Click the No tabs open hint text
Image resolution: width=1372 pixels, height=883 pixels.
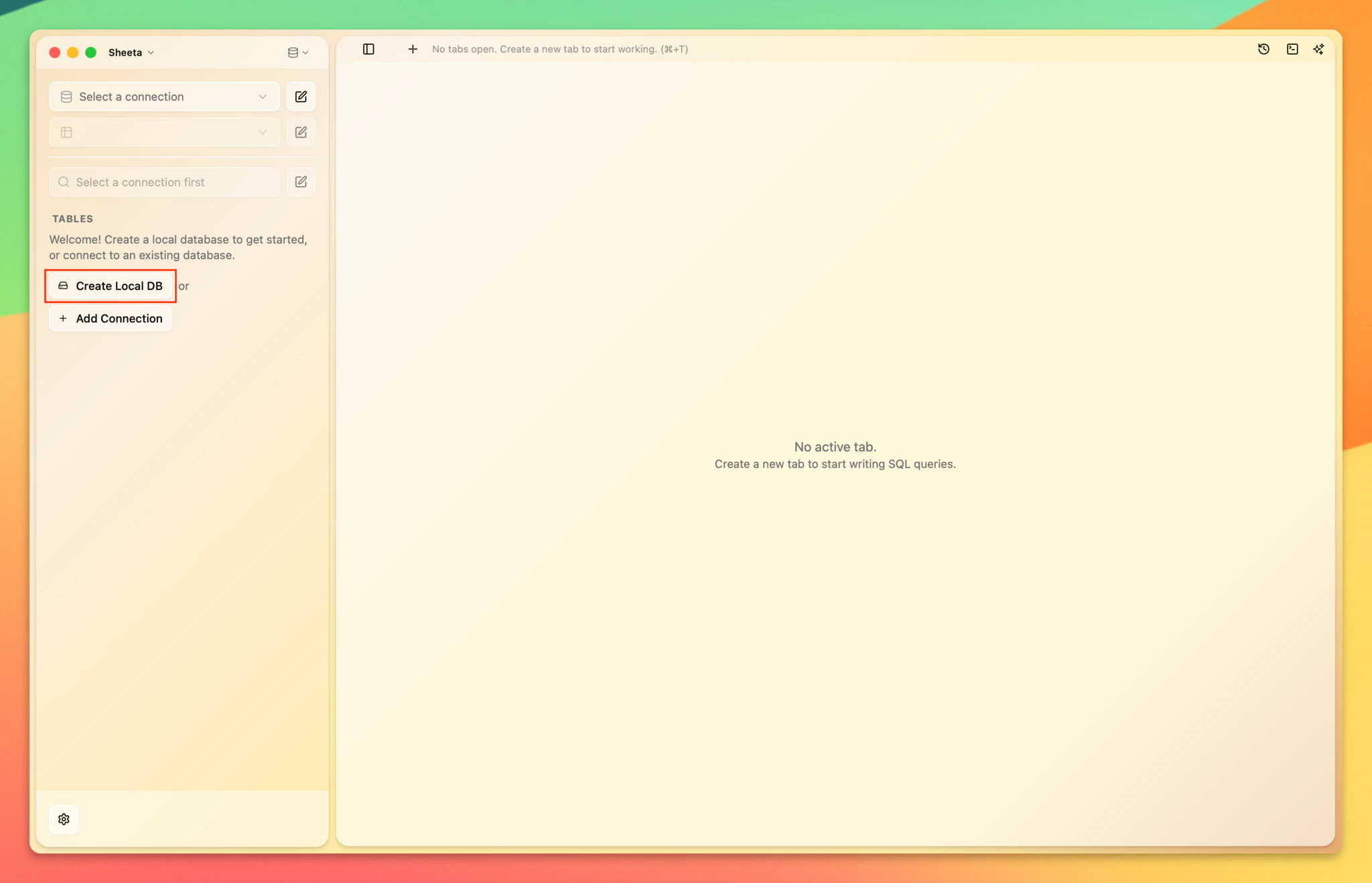point(560,49)
